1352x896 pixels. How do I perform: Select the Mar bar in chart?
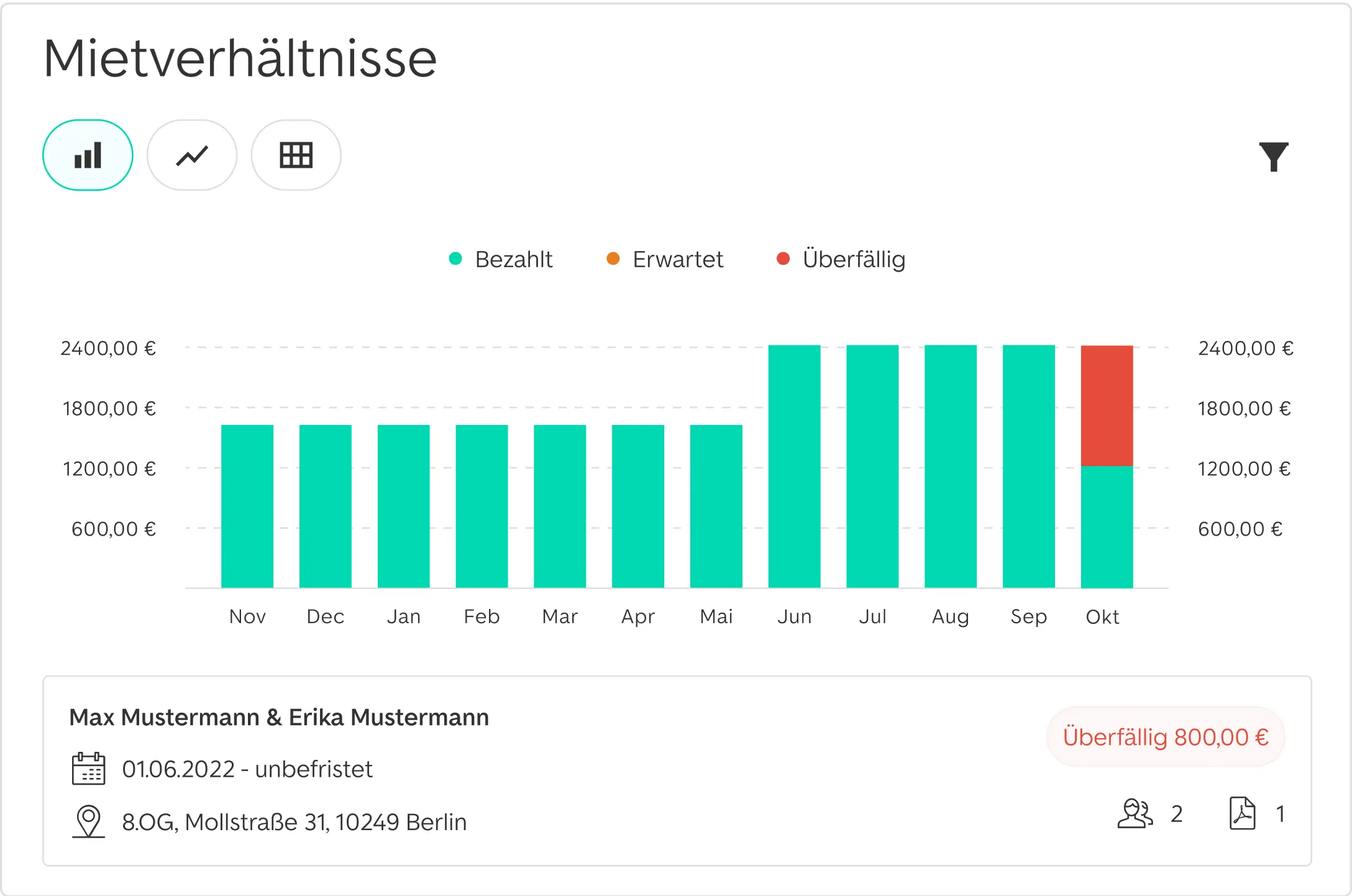[560, 506]
